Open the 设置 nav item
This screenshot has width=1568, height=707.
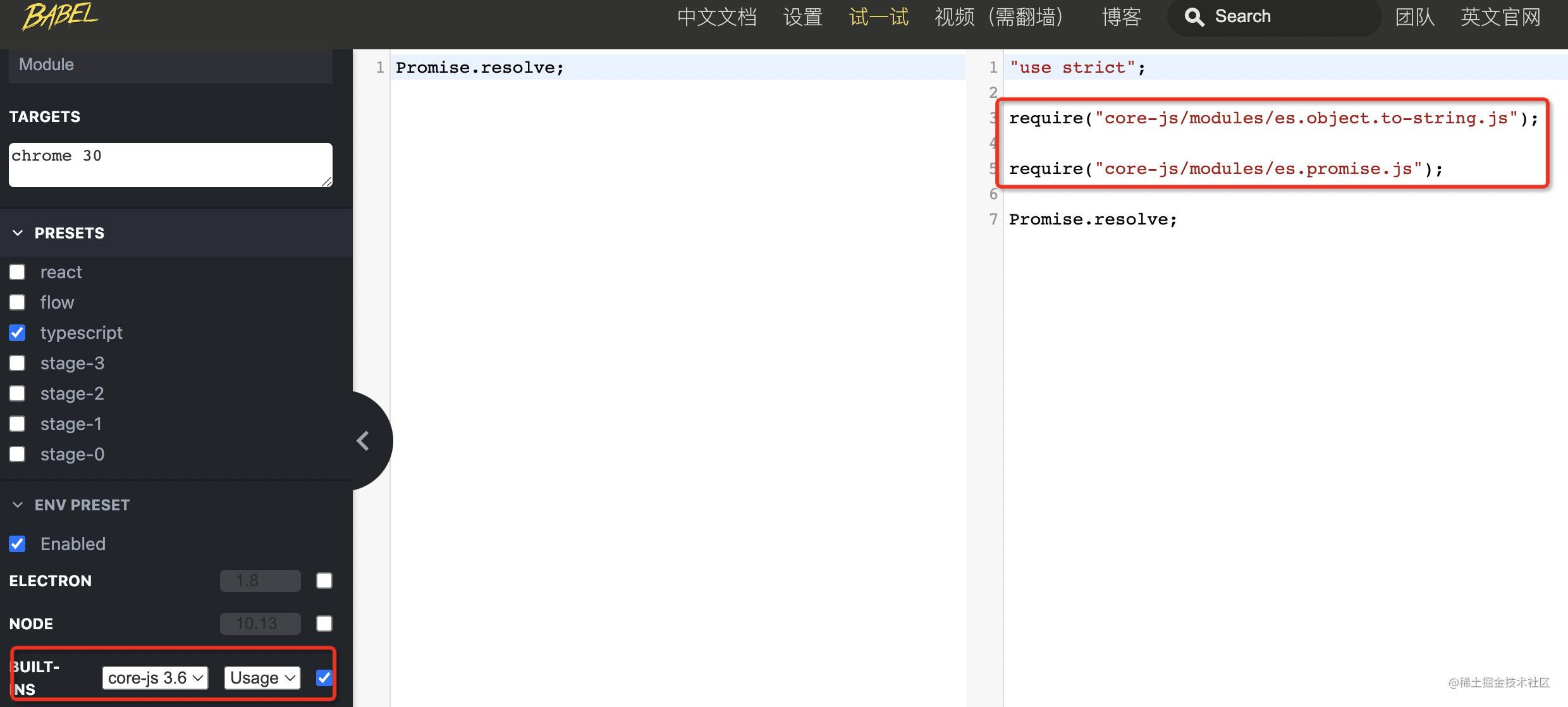click(x=803, y=17)
